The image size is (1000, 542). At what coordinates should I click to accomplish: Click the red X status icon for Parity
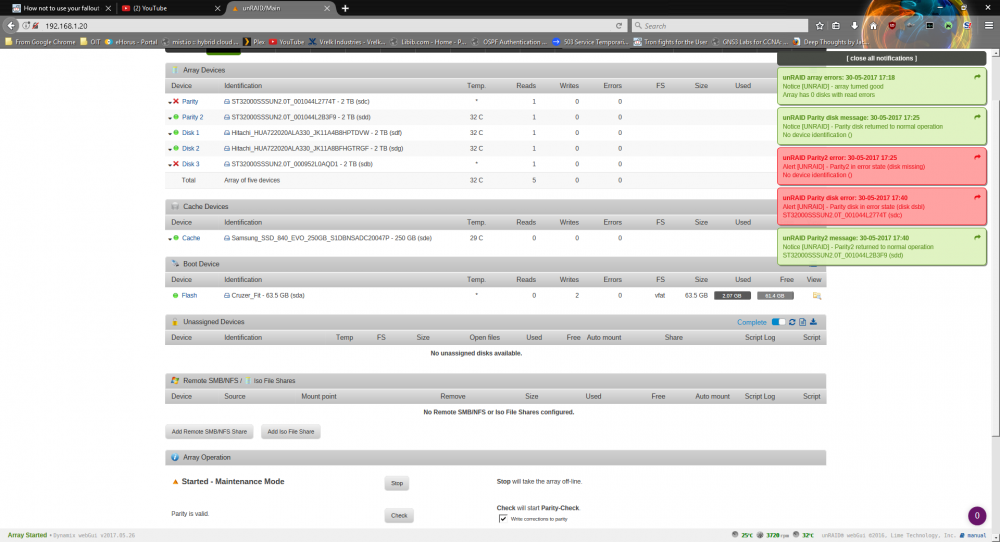tap(176, 101)
